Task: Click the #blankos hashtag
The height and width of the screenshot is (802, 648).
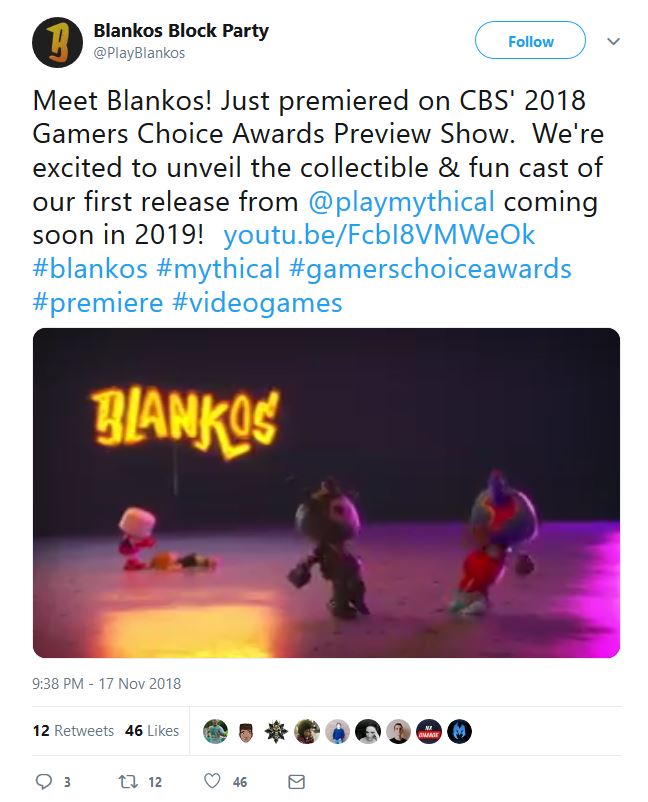Action: point(90,269)
